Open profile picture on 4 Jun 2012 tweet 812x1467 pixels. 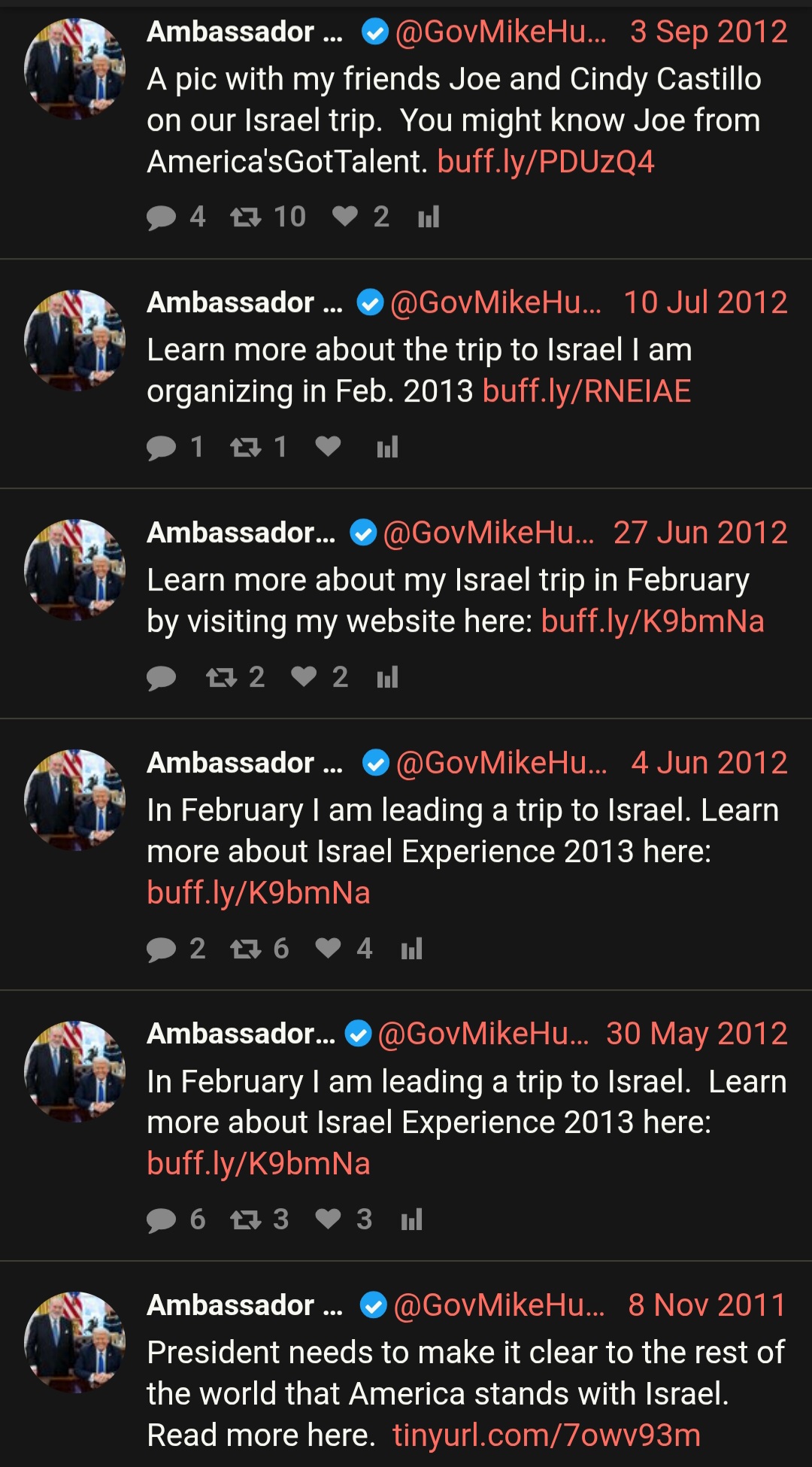point(74,800)
